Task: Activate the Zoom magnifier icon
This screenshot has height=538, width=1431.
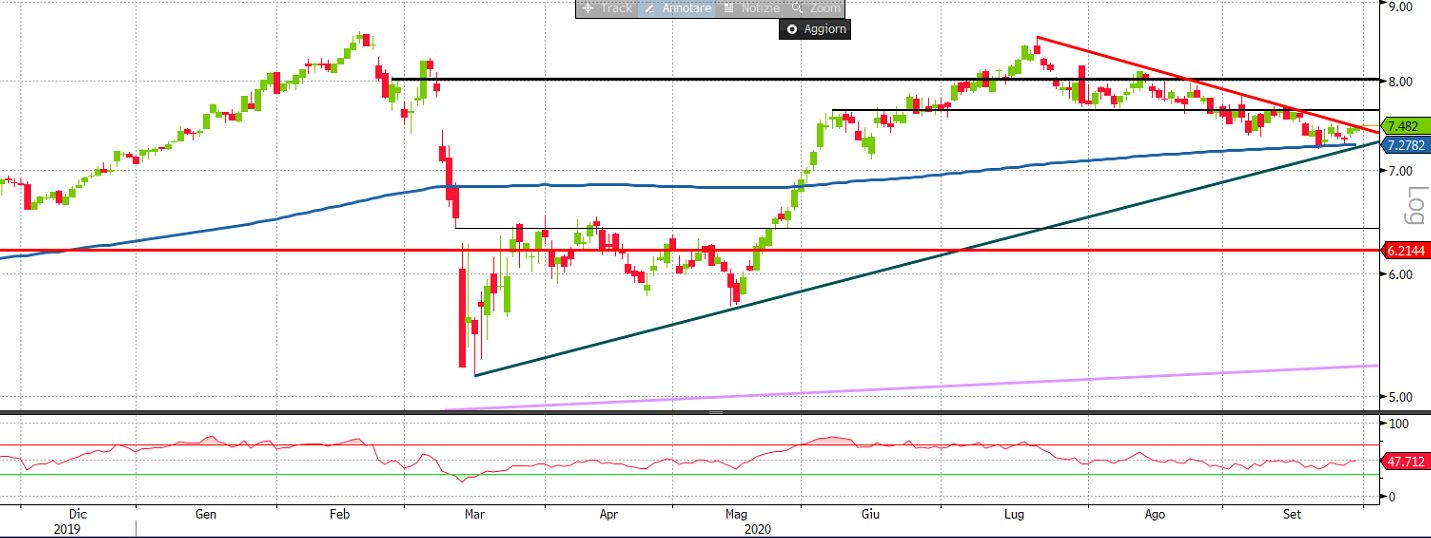Action: 798,8
